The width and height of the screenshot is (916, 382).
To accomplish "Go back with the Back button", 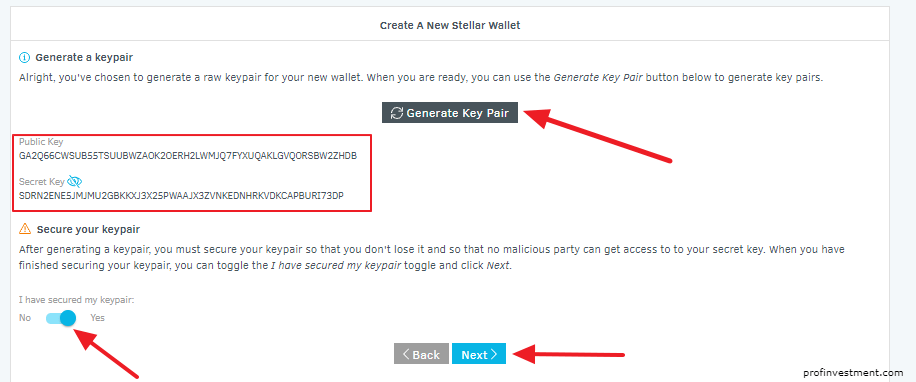I will [421, 354].
